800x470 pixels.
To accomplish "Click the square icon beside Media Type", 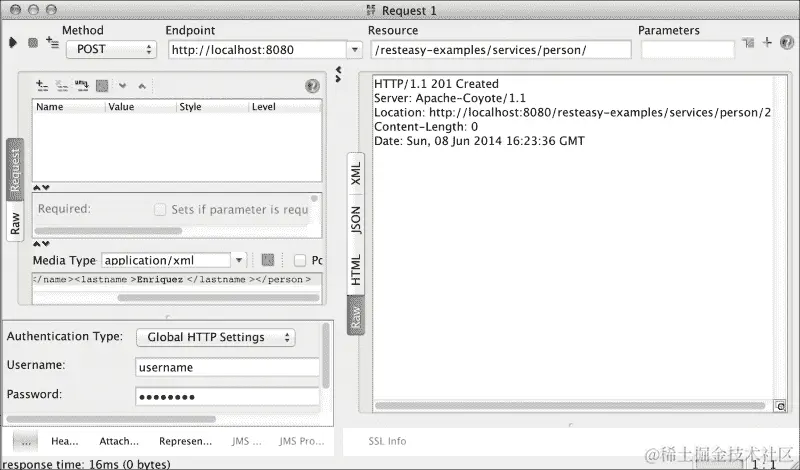I will [x=268, y=260].
